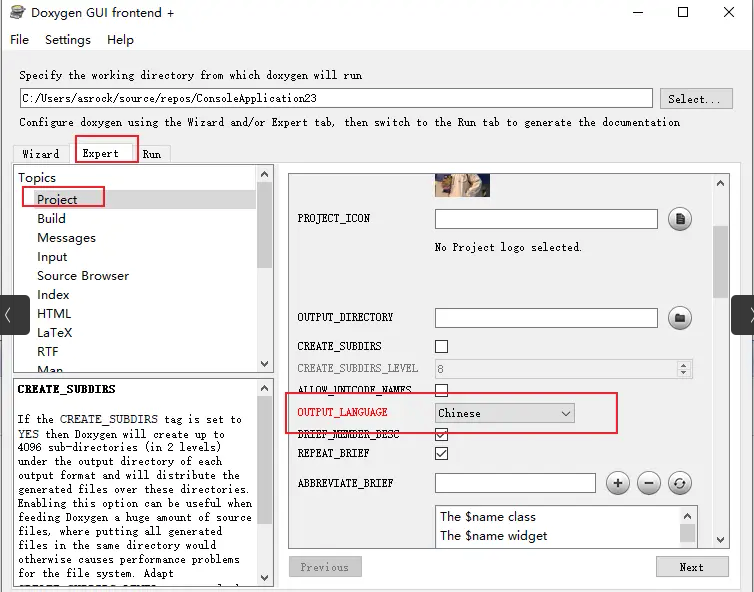Viewport: 754px width, 592px height.
Task: Click the settings panel scroll up arrow
Action: [x=720, y=183]
